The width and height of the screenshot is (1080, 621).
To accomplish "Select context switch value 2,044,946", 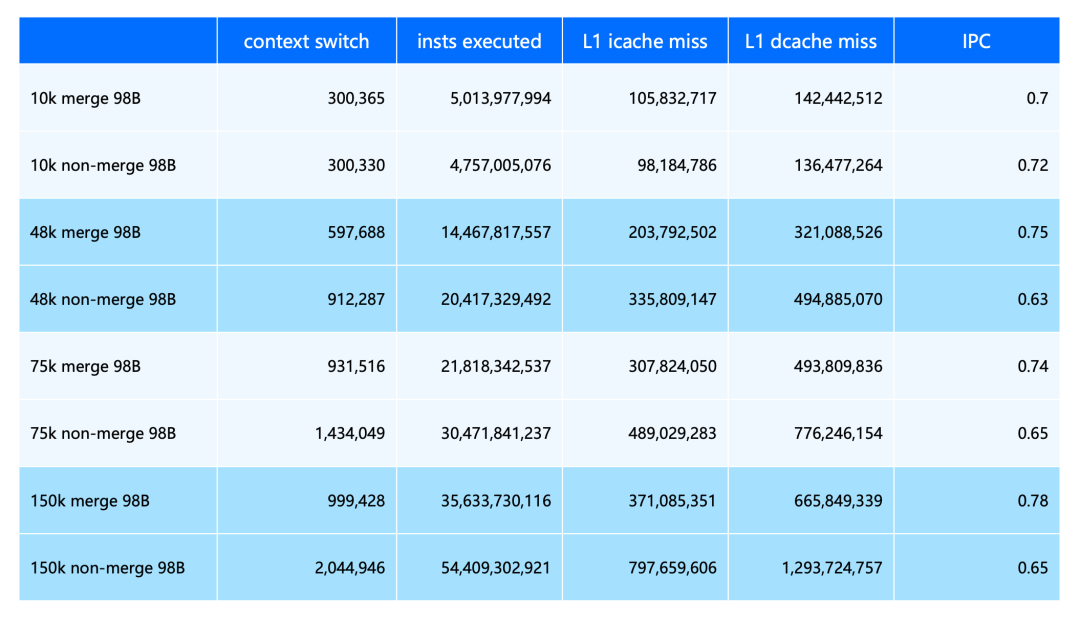I will coord(350,568).
